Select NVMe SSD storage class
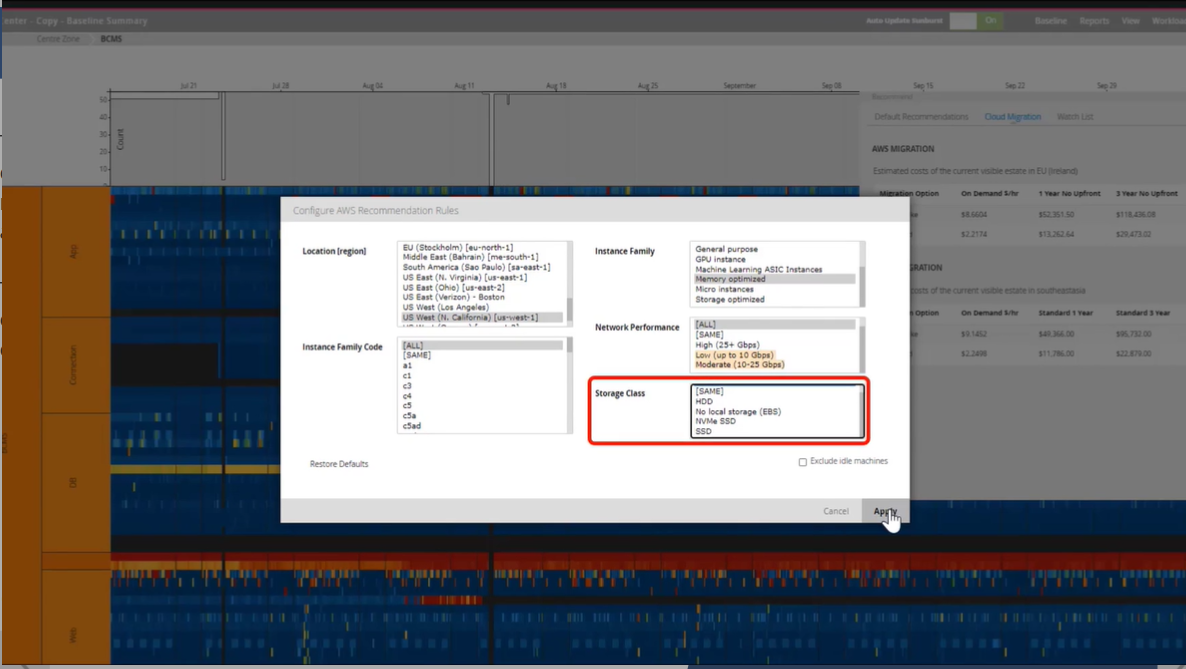The image size is (1186, 669). (x=716, y=422)
